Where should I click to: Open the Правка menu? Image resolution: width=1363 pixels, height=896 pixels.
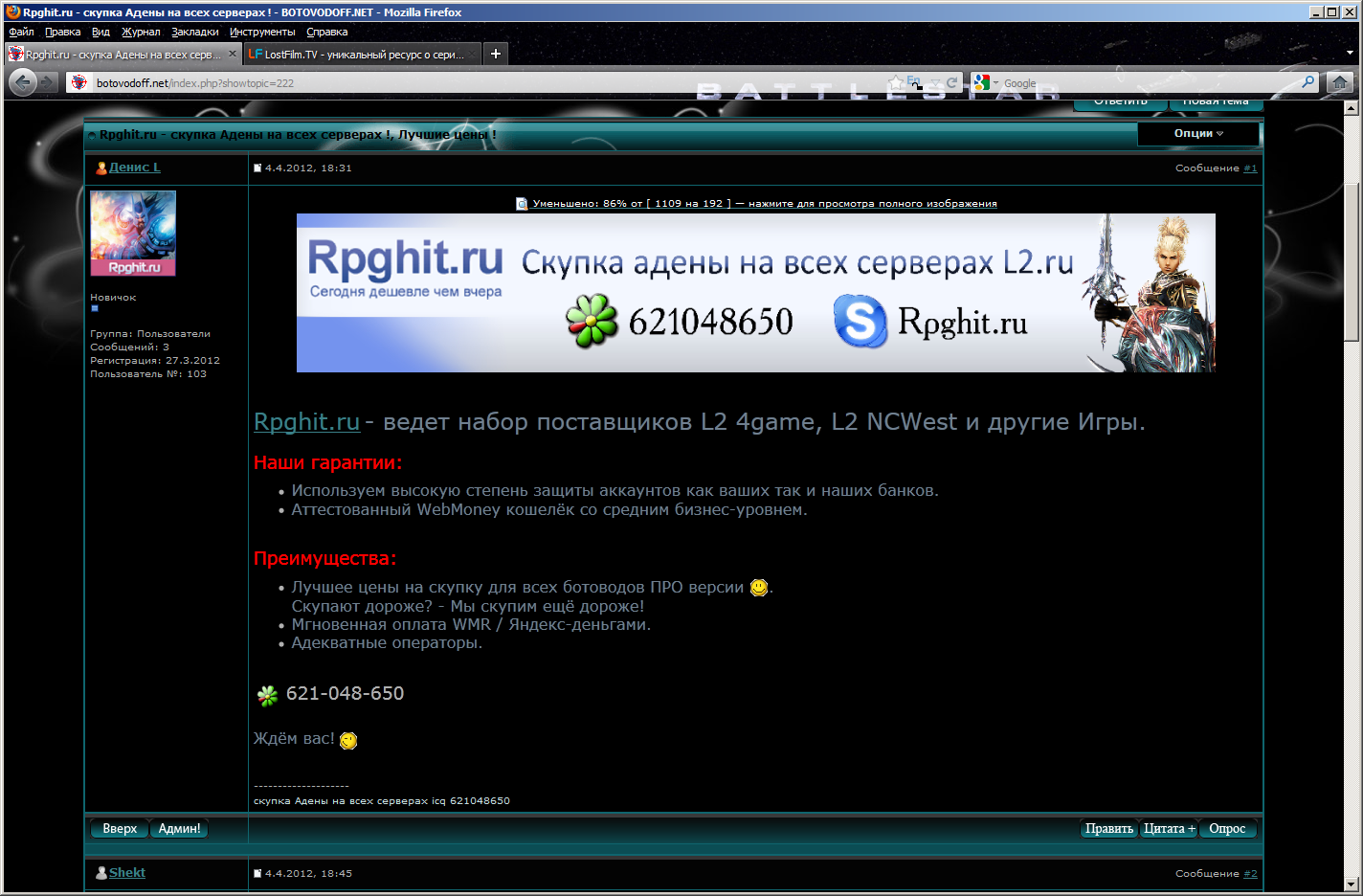[x=62, y=32]
